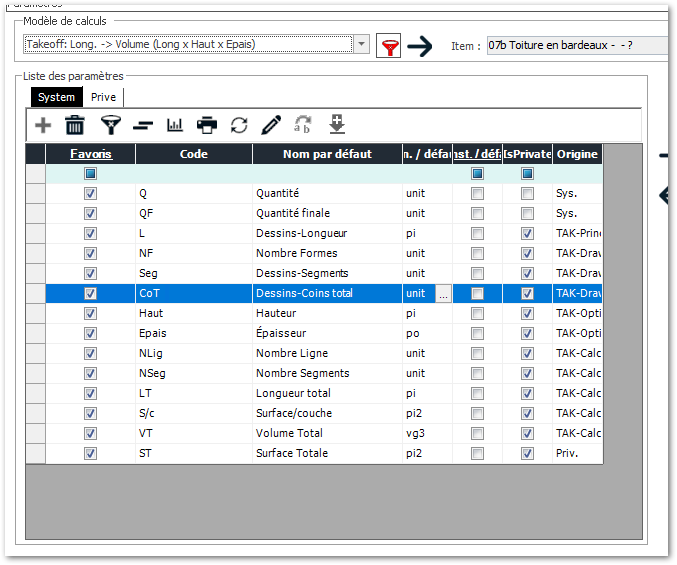Image resolution: width=677 pixels, height=565 pixels.
Task: Click the download arrow icon in toolbar
Action: pos(337,124)
